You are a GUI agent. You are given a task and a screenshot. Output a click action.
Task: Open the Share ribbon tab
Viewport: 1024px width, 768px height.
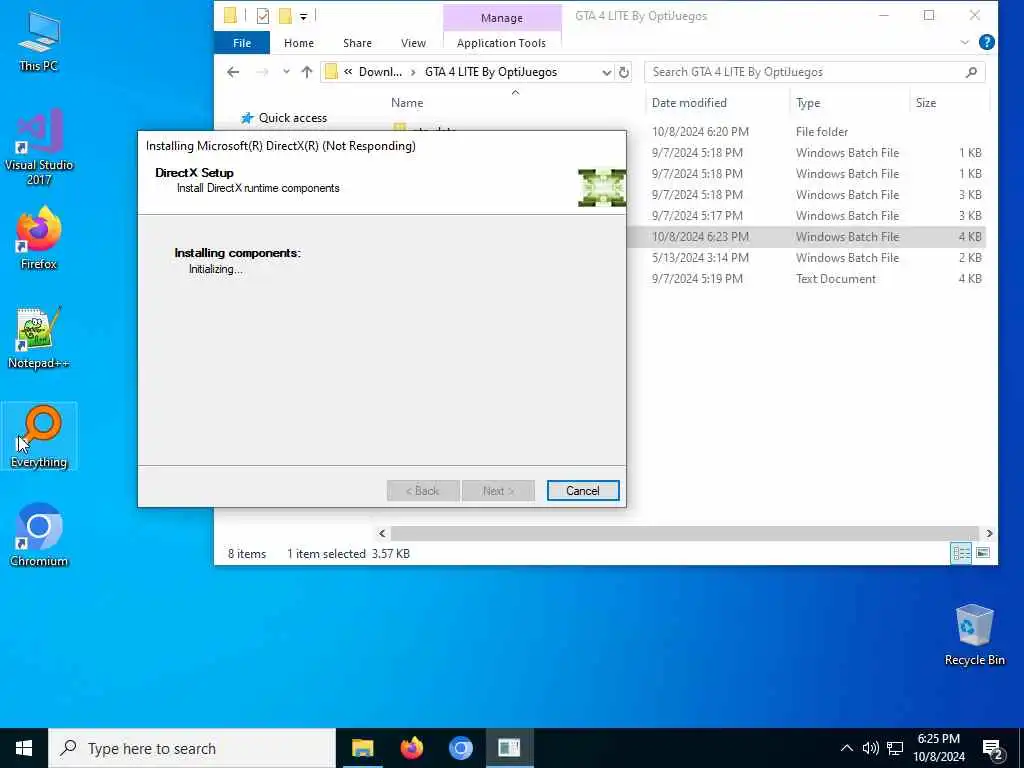coord(357,43)
